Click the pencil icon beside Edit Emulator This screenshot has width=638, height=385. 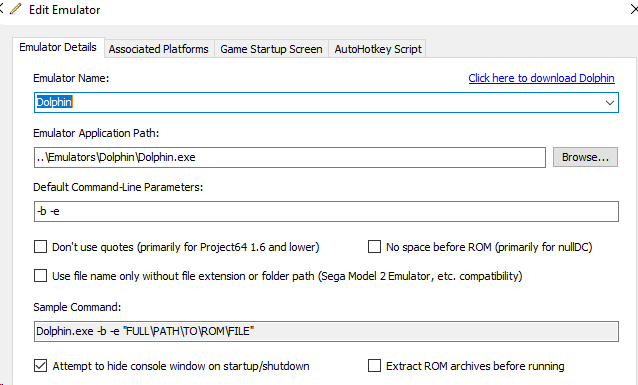(x=16, y=9)
